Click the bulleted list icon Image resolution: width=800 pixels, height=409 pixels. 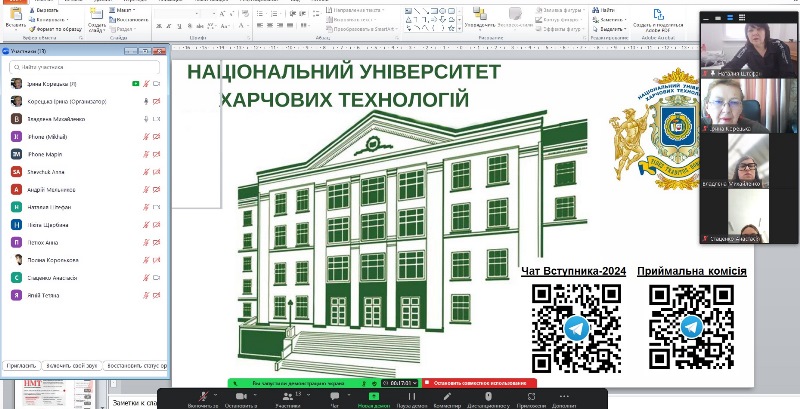pos(261,14)
